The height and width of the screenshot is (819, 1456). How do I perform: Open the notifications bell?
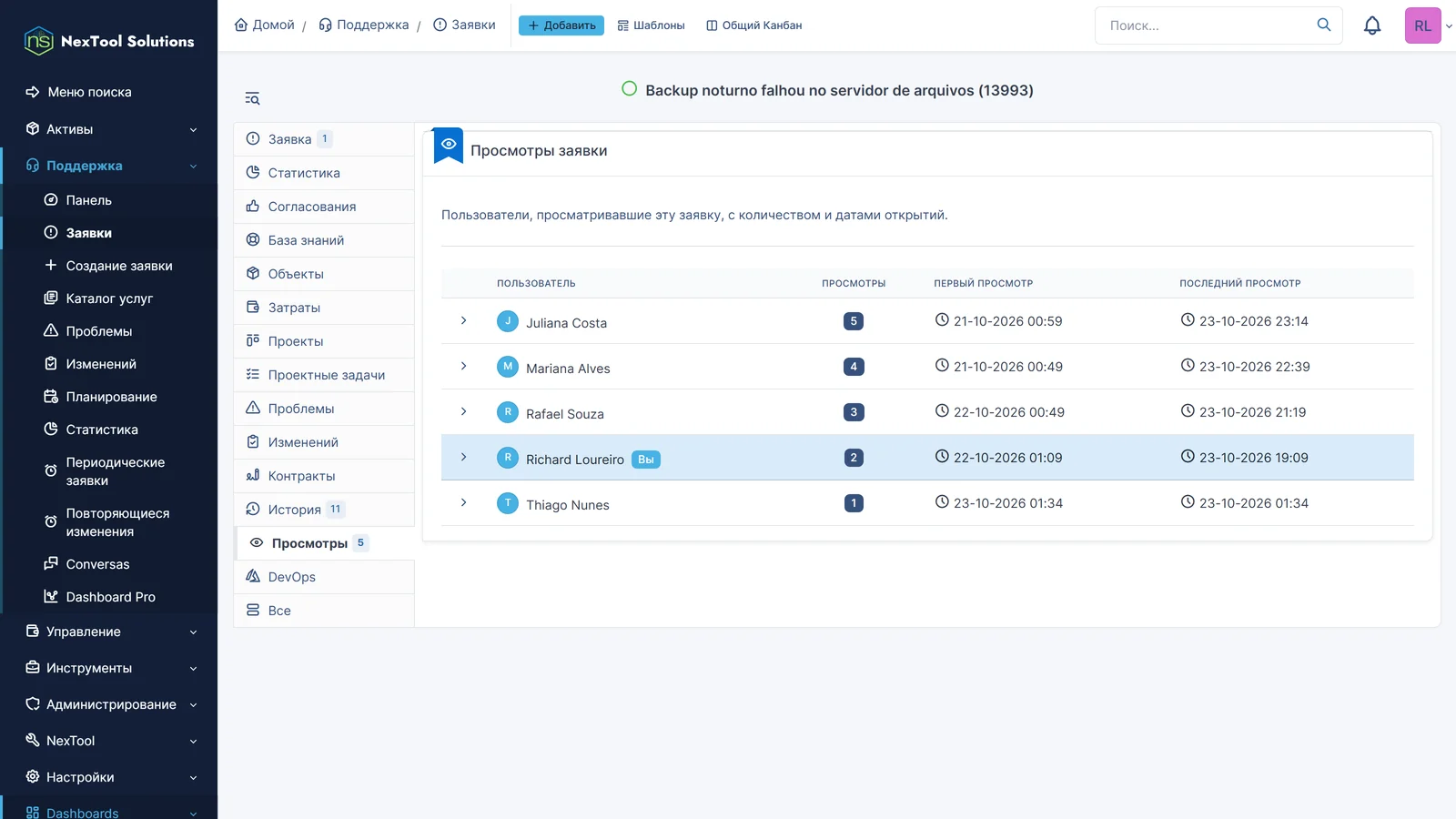coord(1372,25)
